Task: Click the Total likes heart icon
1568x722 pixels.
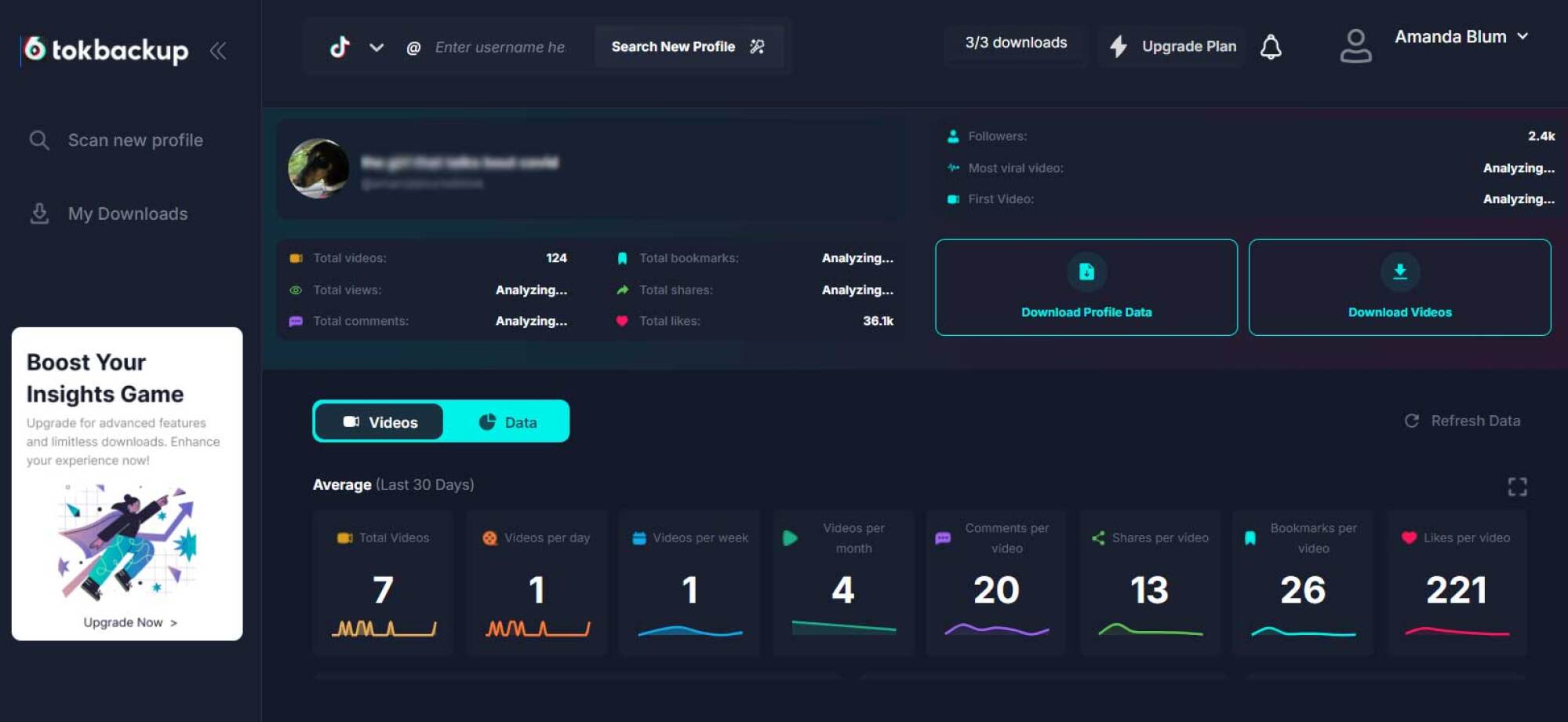Action: (622, 321)
